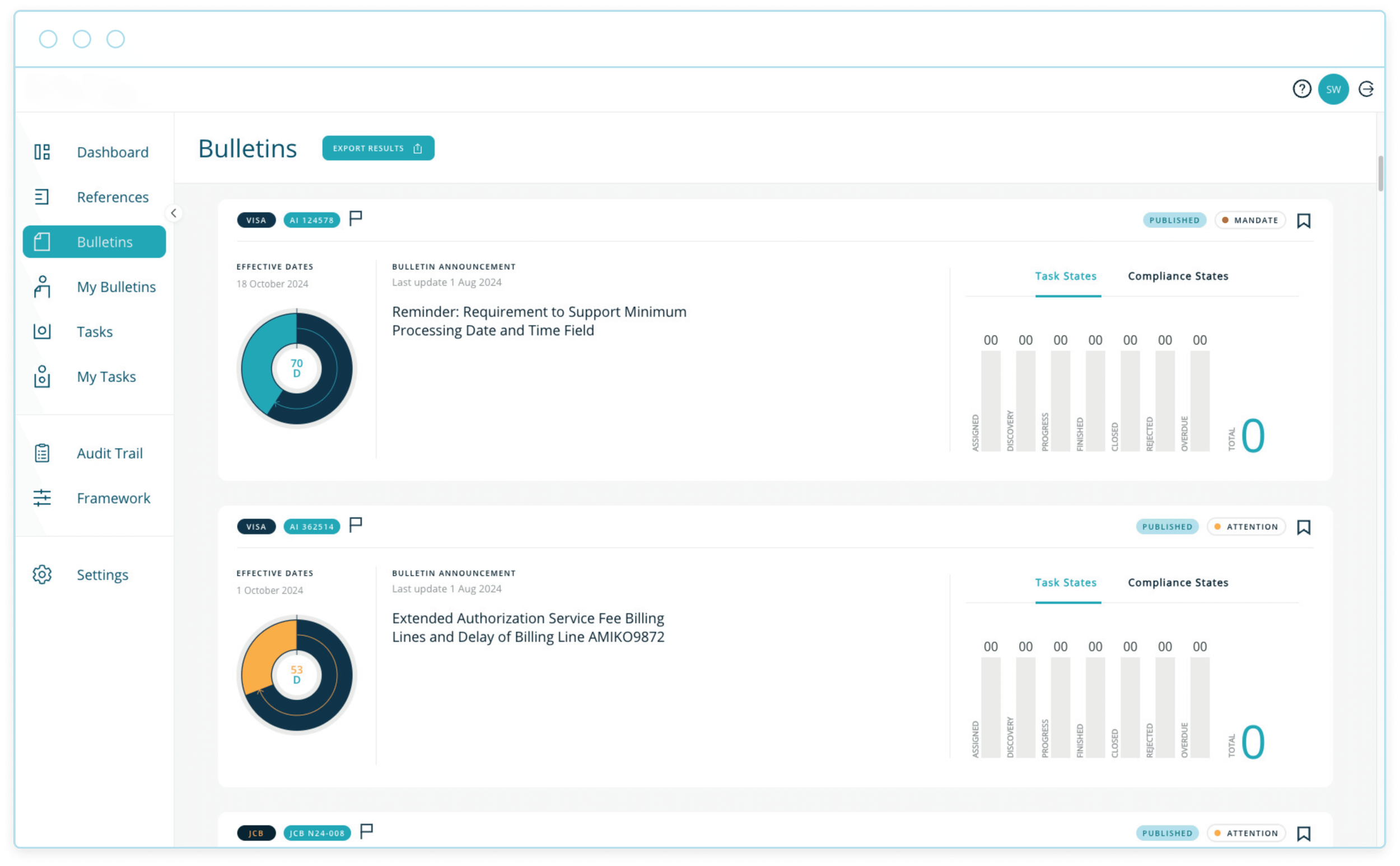Open My Bulletins from sidebar
The width and height of the screenshot is (1400, 866).
116,287
